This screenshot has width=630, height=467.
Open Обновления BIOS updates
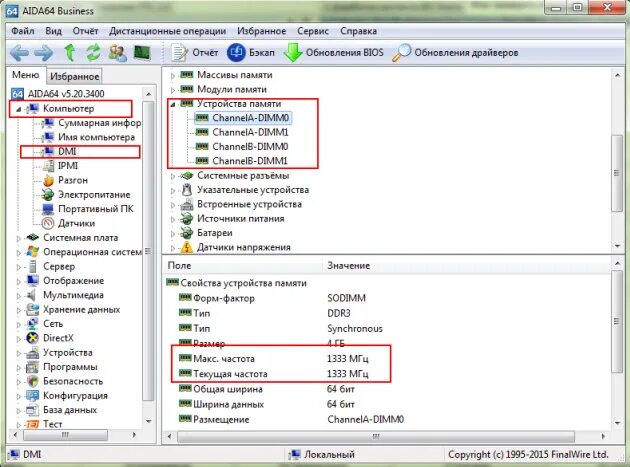tap(334, 53)
